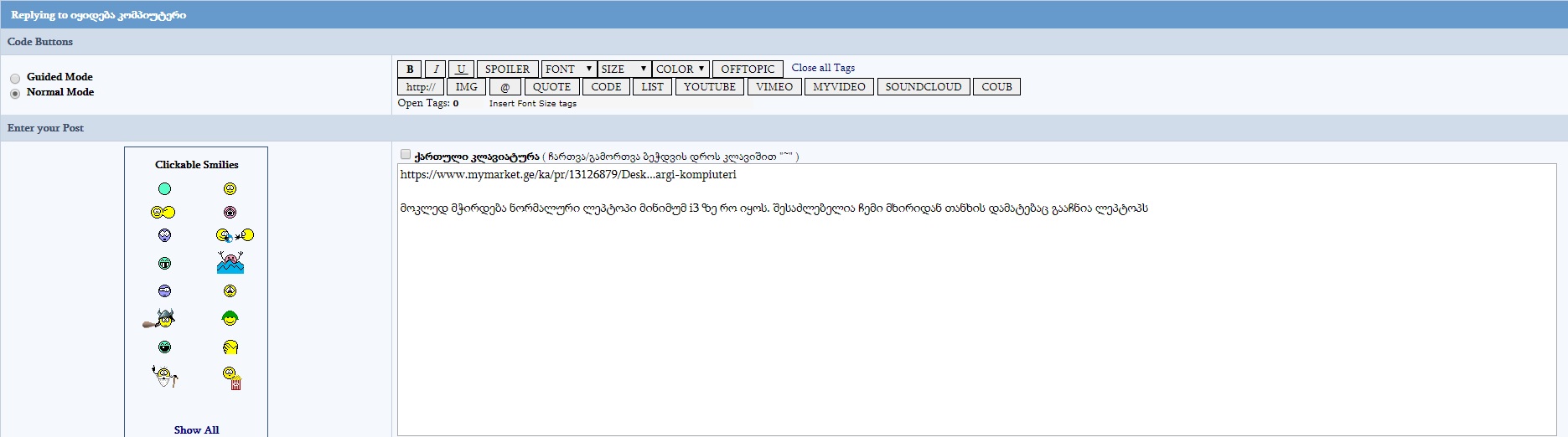Embed a COUB tag
Viewport: 1568px width, 437px height.
[996, 87]
